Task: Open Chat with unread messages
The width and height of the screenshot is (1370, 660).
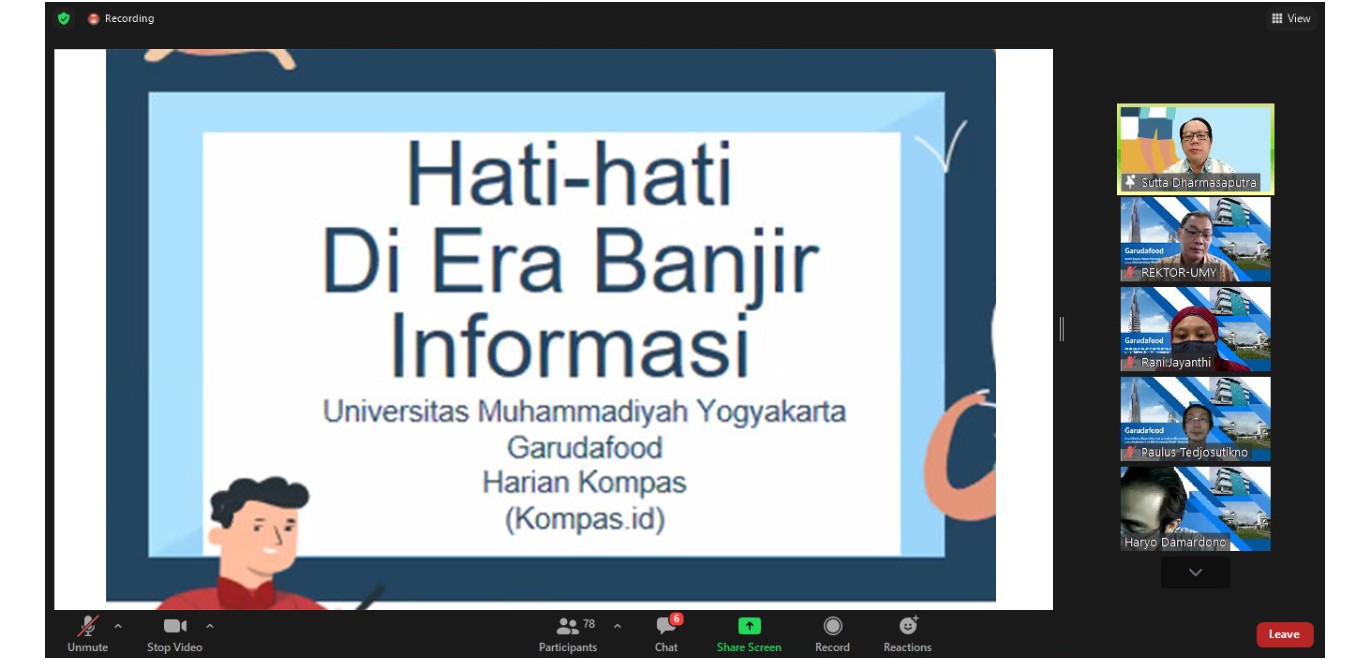Action: pyautogui.click(x=666, y=633)
